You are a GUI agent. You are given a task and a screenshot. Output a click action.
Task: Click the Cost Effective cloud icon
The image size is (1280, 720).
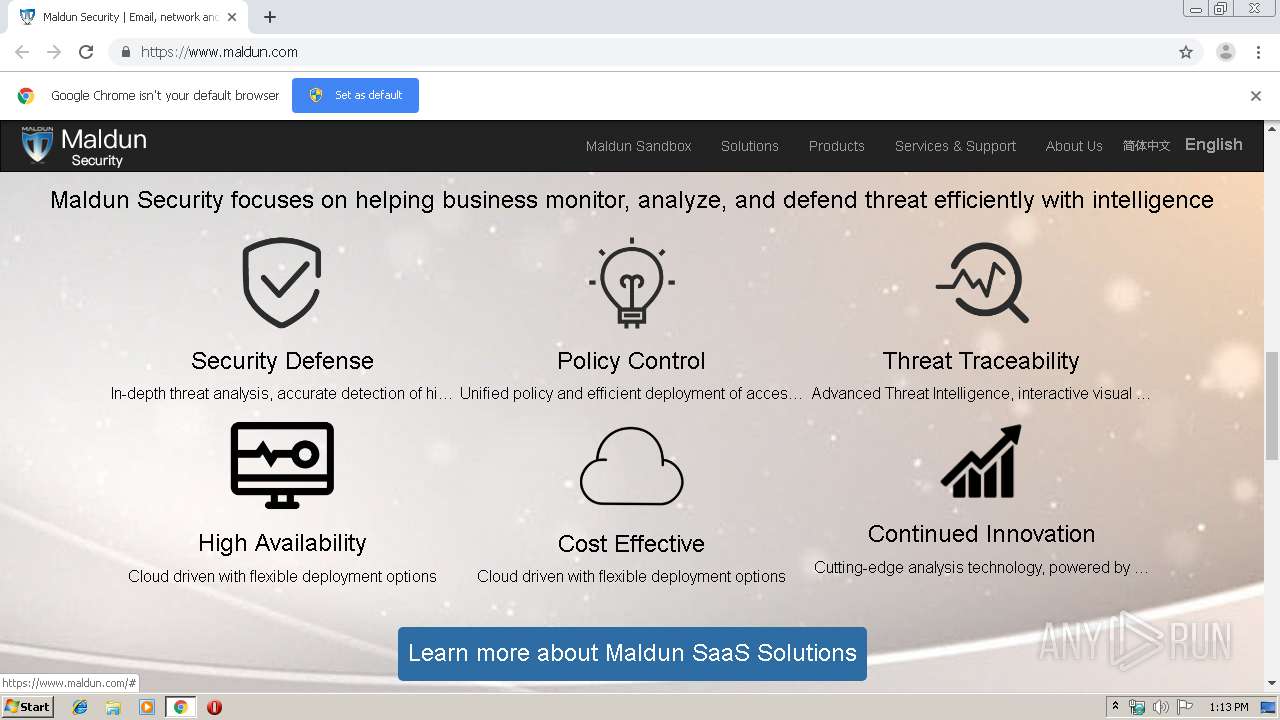pos(631,466)
